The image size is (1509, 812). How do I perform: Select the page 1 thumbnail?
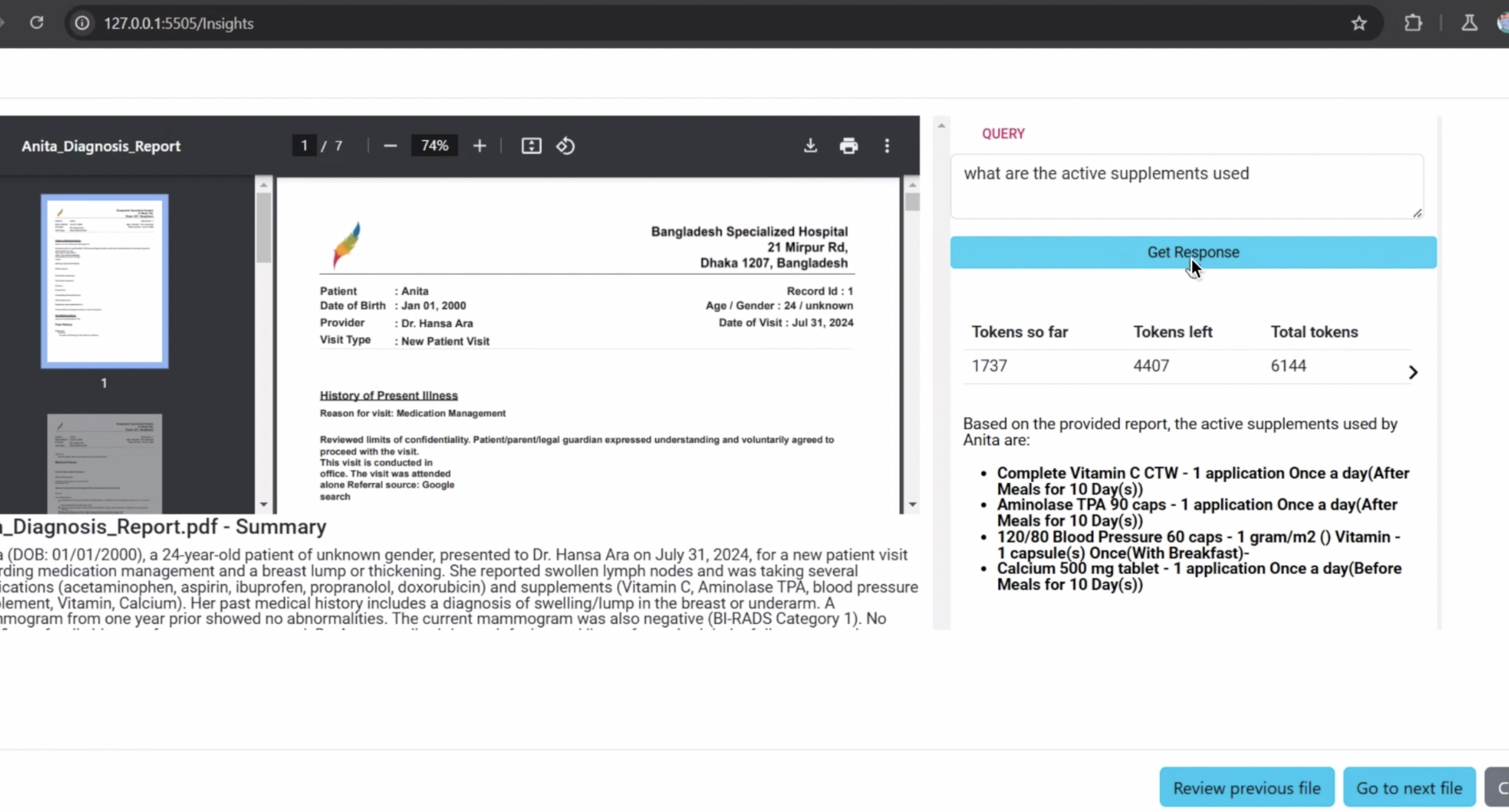[x=104, y=281]
